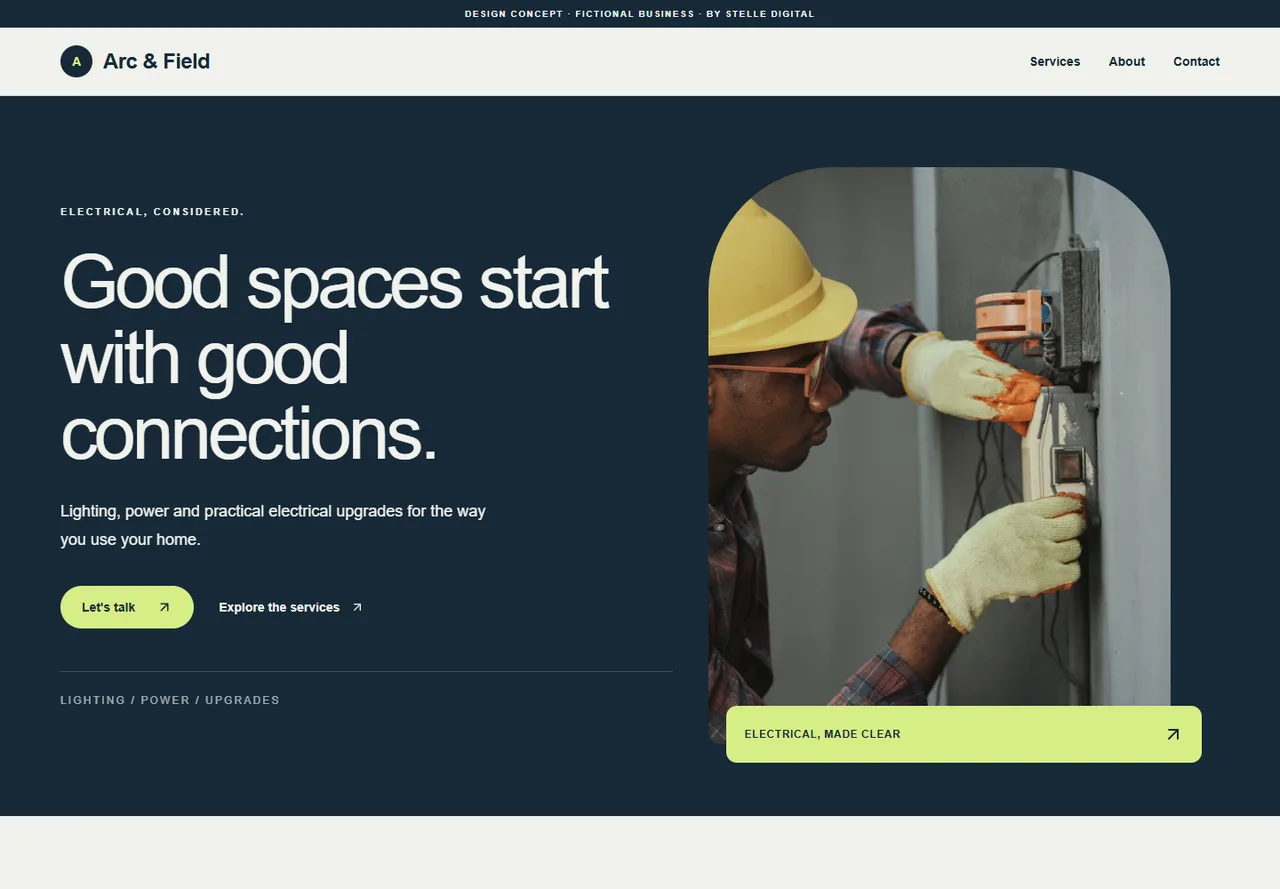The height and width of the screenshot is (889, 1280).
Task: Follow the Explore the services link
Action: pyautogui.click(x=291, y=607)
